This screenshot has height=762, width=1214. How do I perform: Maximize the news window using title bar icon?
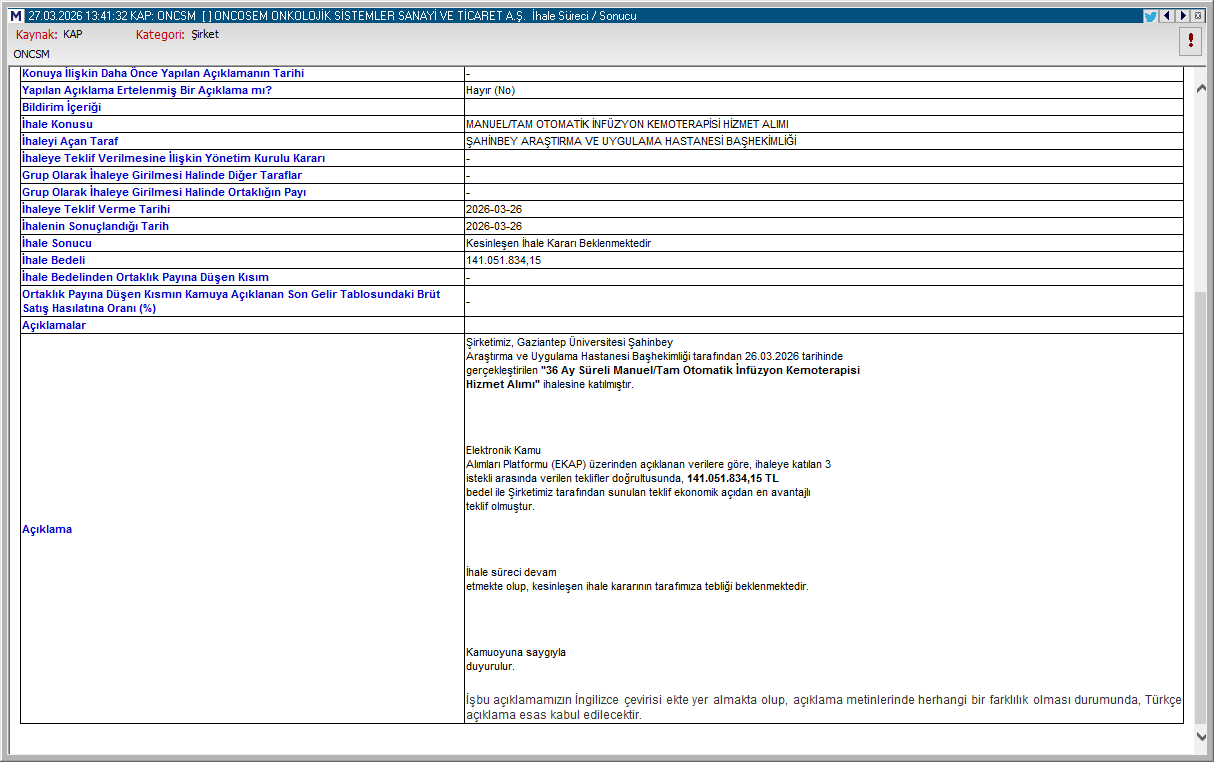click(1198, 16)
